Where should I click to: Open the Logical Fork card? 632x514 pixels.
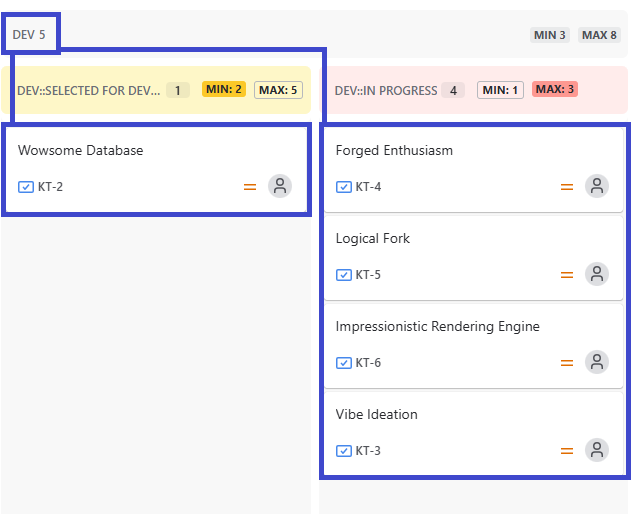click(373, 239)
